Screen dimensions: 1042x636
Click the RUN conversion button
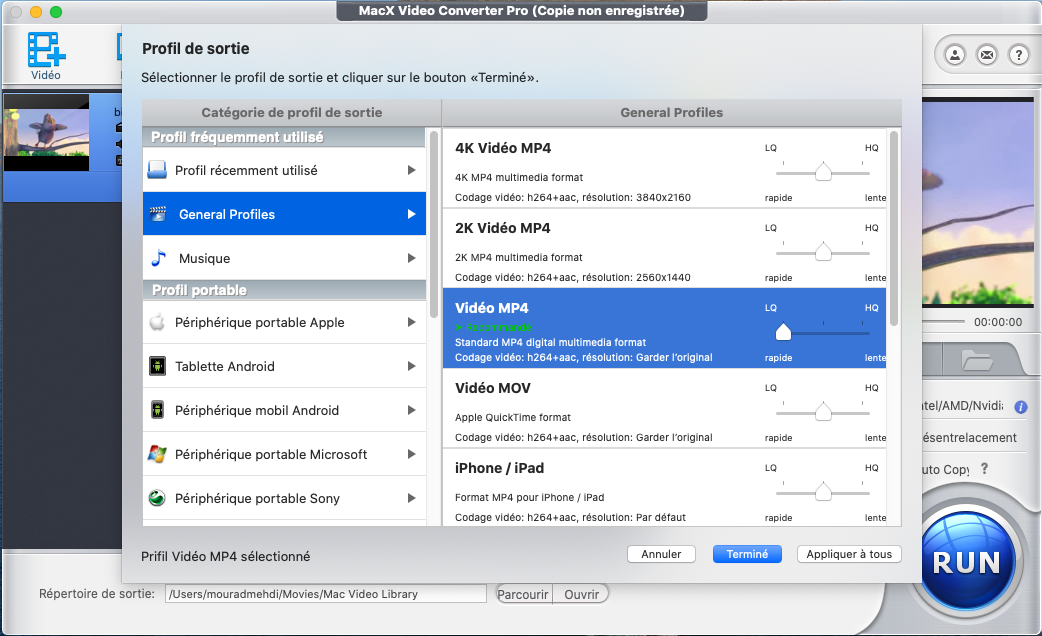[967, 562]
